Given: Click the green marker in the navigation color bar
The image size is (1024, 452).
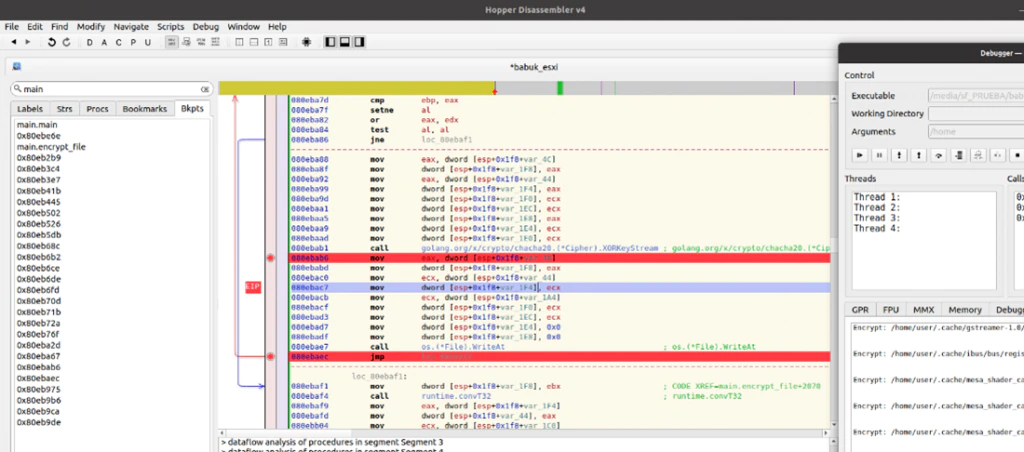Looking at the screenshot, I should point(560,88).
